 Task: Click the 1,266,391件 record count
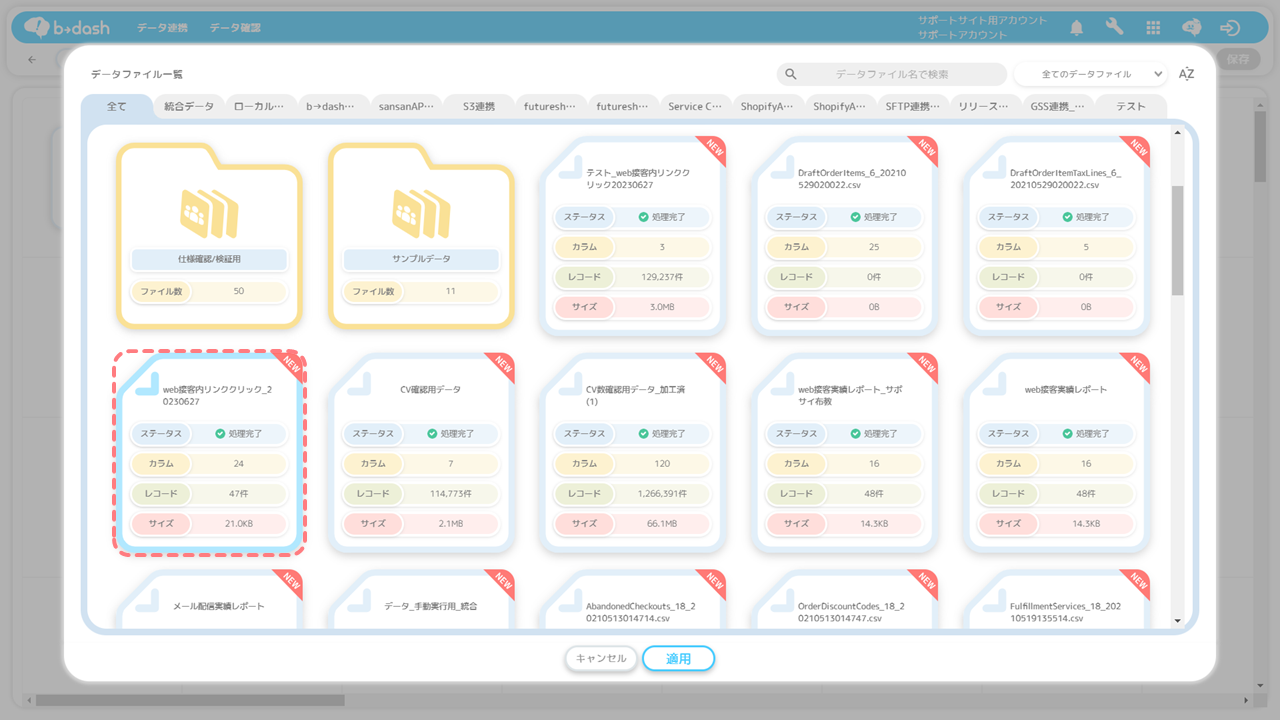click(662, 494)
